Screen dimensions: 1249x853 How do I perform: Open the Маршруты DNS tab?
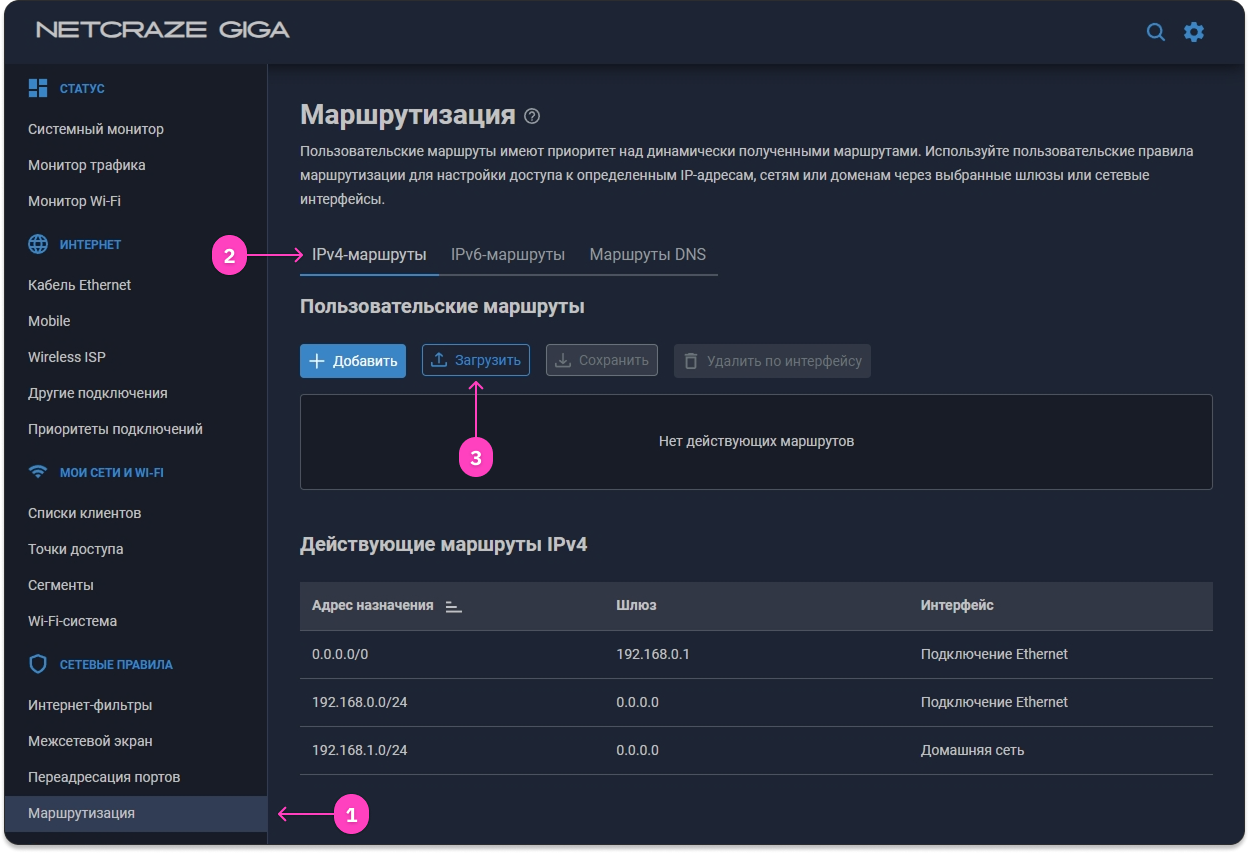(647, 254)
